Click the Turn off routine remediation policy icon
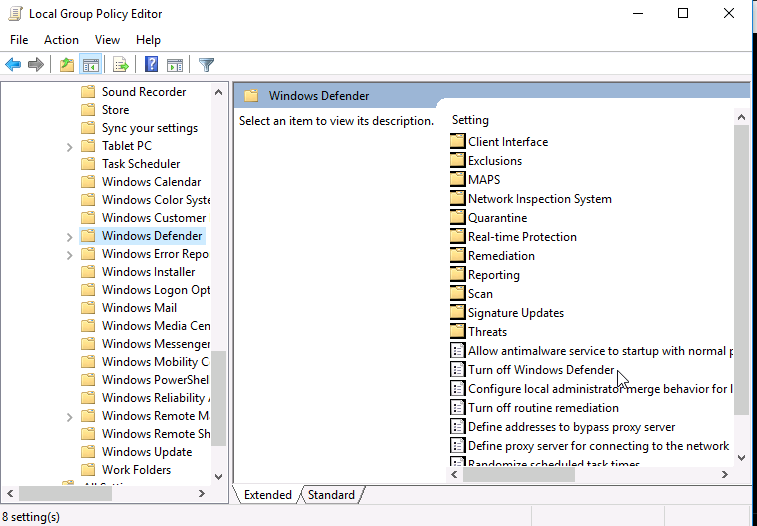 pyautogui.click(x=457, y=408)
